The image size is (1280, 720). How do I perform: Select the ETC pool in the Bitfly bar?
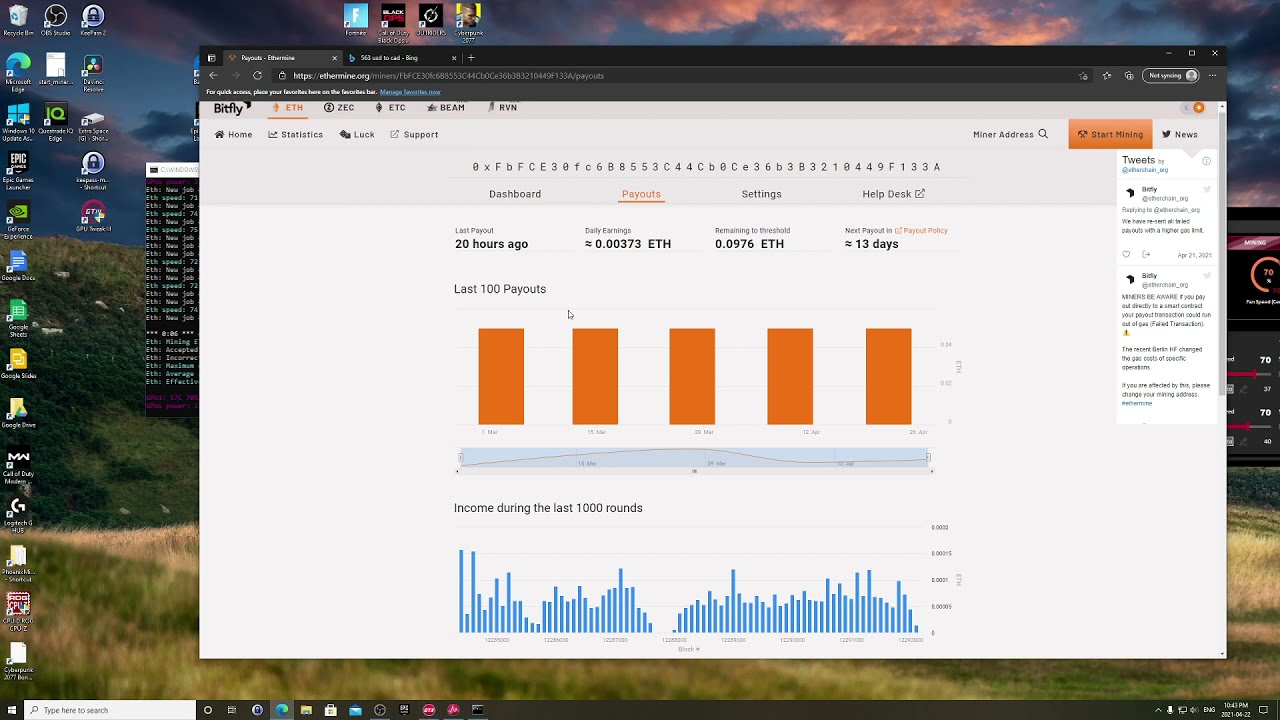tap(390, 107)
